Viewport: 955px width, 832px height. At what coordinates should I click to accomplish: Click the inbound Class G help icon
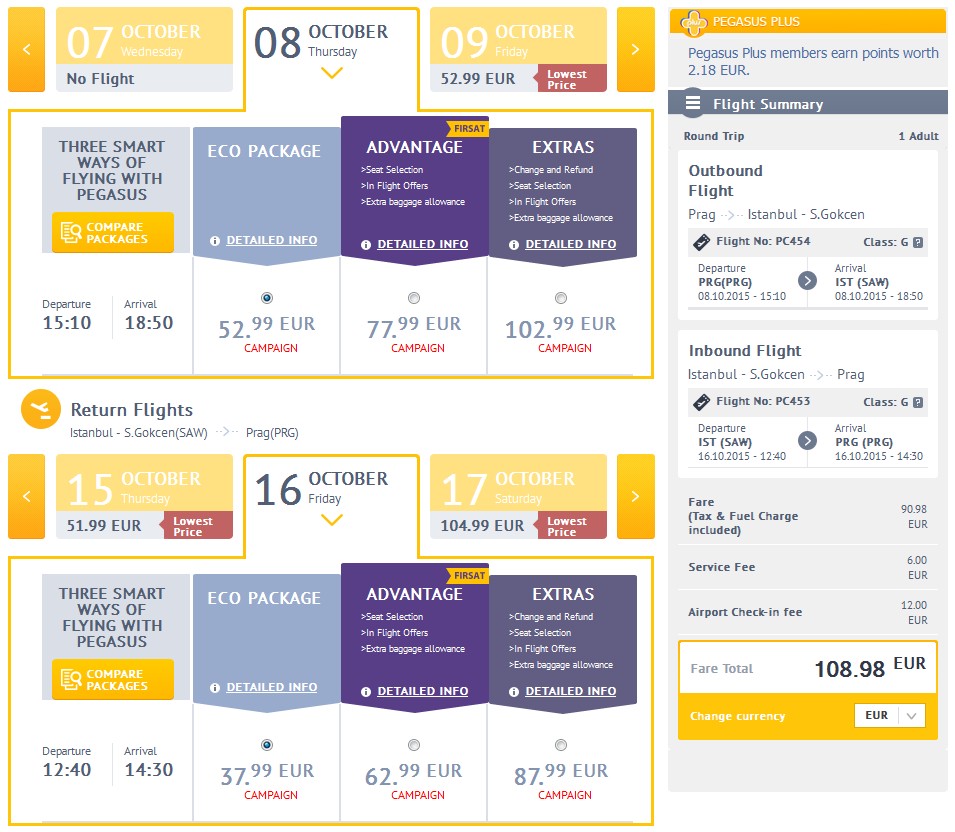[918, 403]
